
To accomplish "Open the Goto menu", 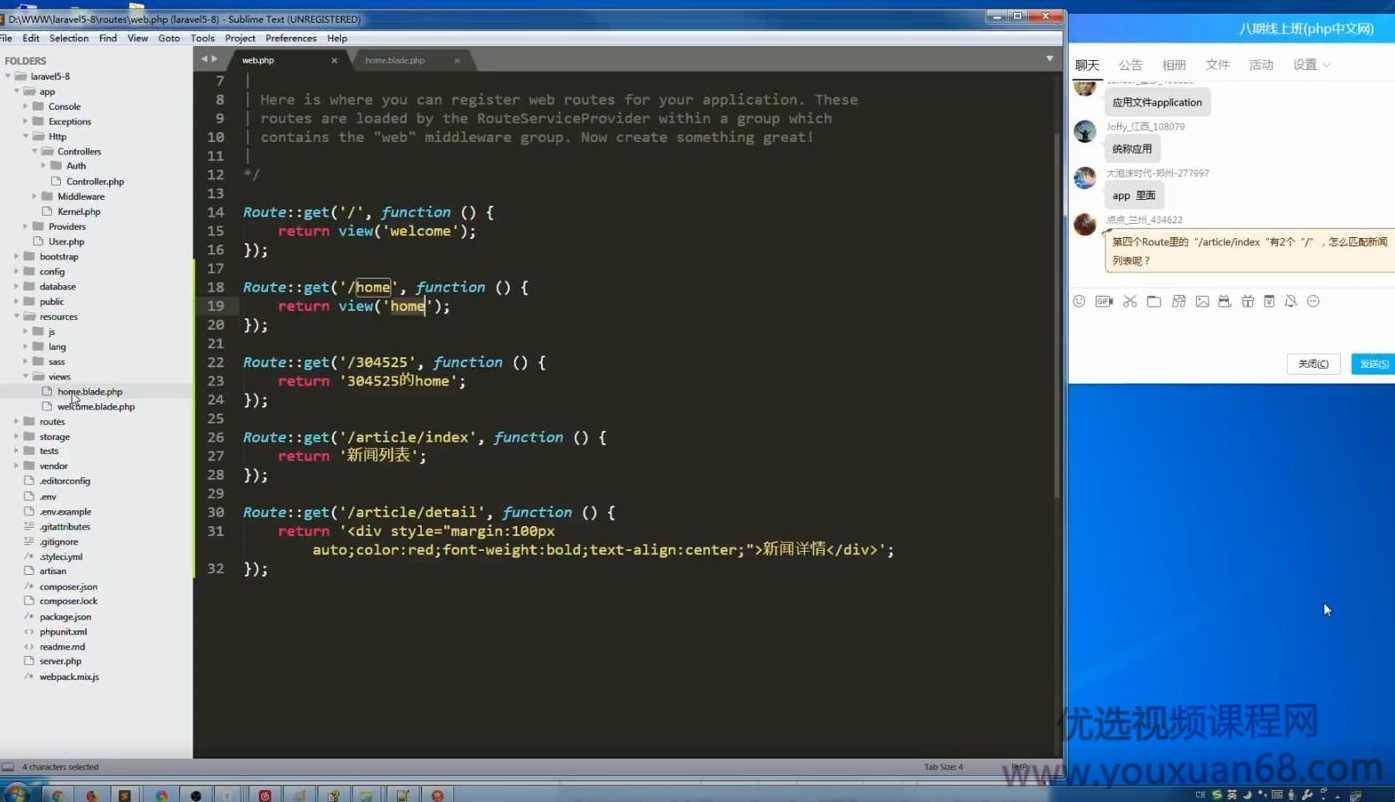I will point(169,38).
